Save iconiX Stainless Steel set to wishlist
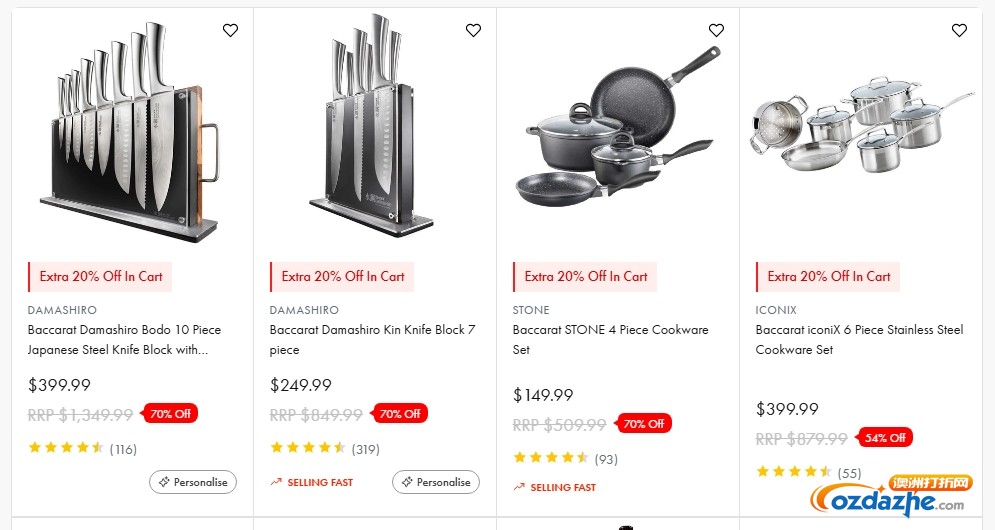 click(959, 31)
